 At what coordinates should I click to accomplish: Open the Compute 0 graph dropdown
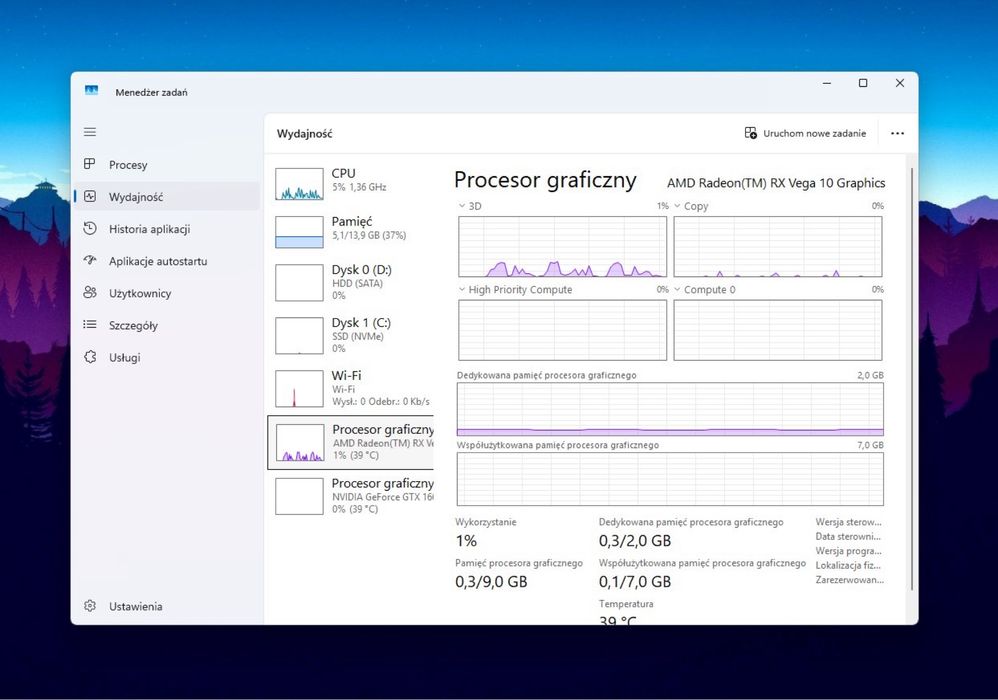coord(677,289)
